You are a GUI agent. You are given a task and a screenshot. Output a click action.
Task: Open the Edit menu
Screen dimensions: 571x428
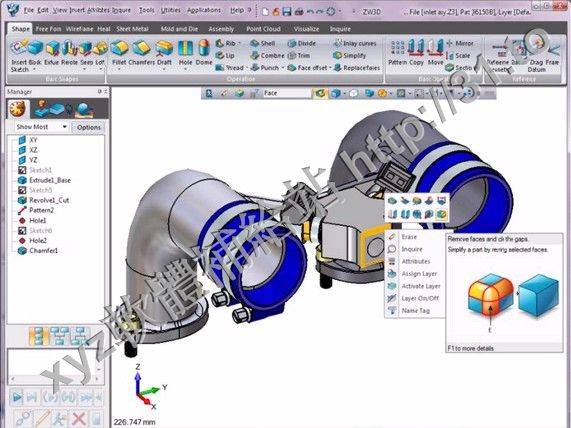pos(43,10)
